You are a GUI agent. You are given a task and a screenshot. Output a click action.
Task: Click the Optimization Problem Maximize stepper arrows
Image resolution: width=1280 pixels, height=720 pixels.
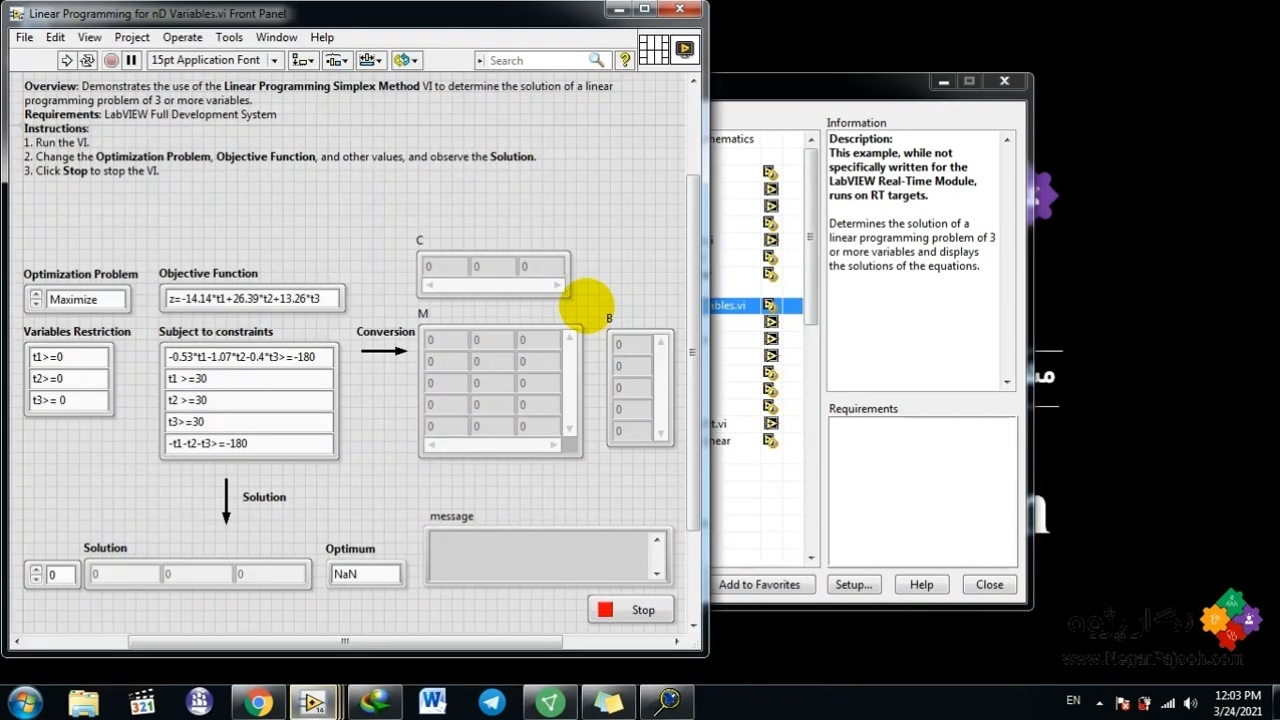coord(36,299)
